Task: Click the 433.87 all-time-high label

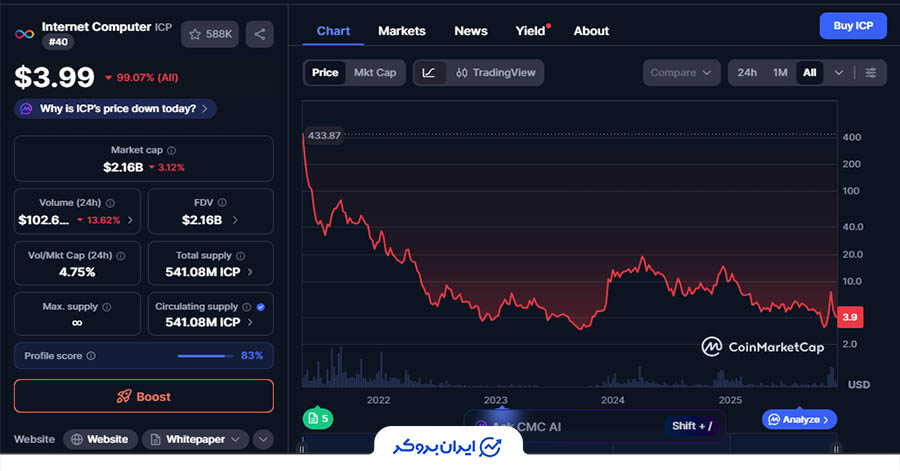Action: tap(324, 136)
